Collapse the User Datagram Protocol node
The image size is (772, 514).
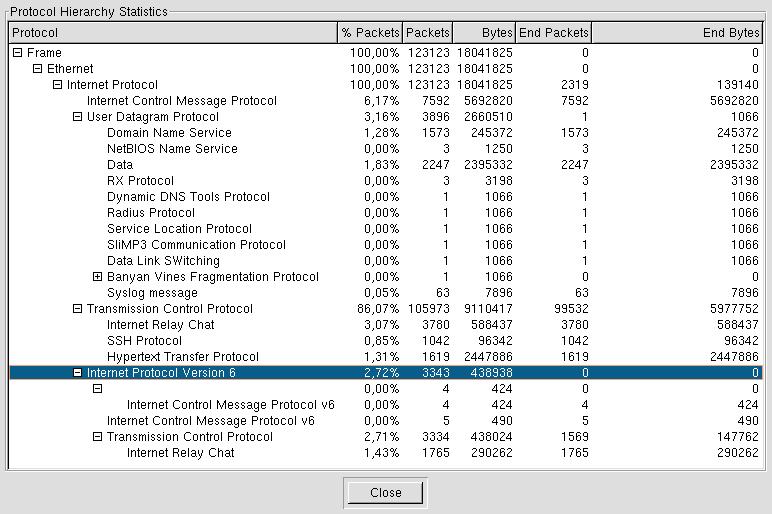77,117
